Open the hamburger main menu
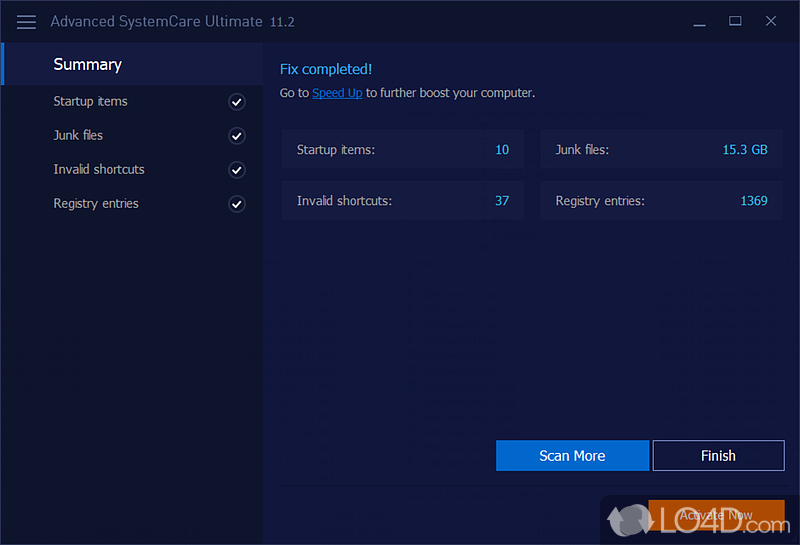 click(x=27, y=21)
